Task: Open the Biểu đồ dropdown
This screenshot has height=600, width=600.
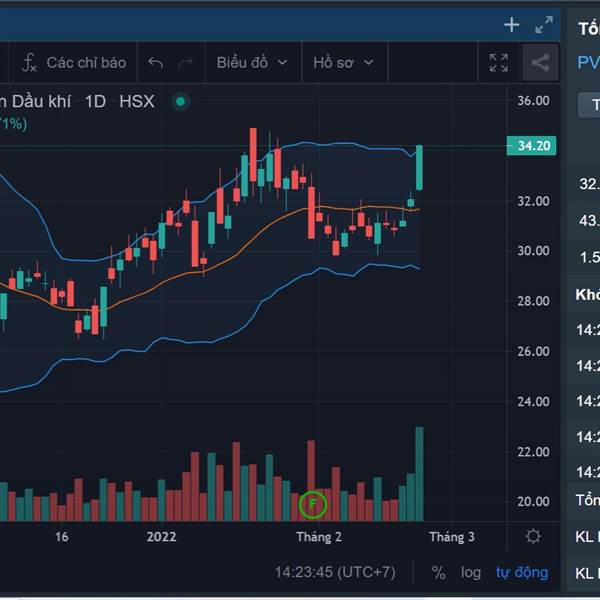Action: [252, 63]
